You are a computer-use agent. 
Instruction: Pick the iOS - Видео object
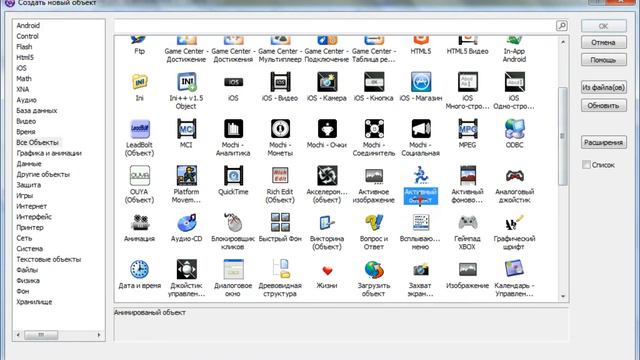[280, 82]
